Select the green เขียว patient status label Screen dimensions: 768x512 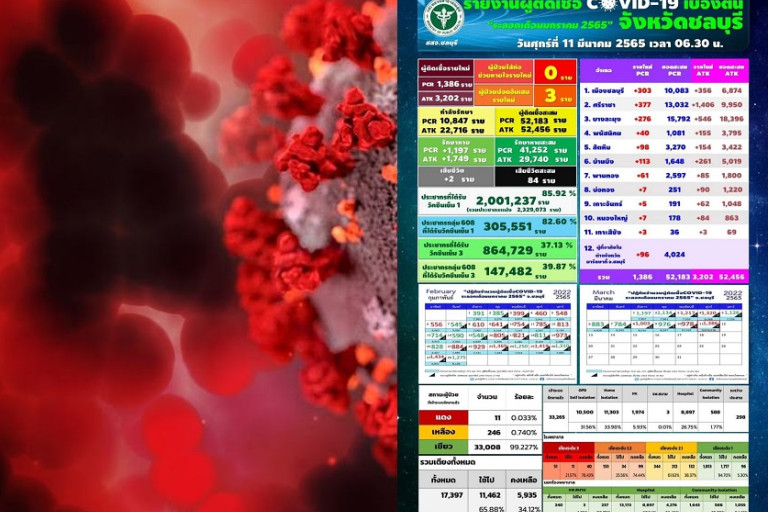[443, 447]
